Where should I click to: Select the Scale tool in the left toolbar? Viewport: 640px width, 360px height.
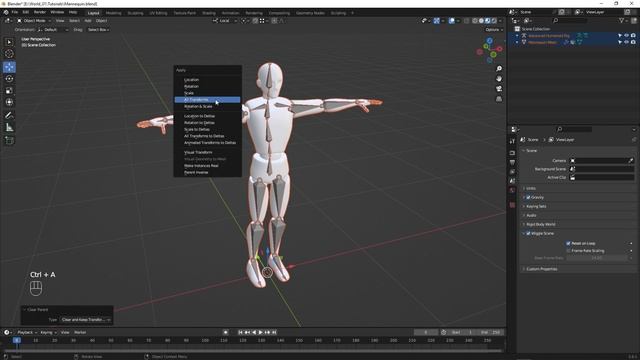(9, 91)
